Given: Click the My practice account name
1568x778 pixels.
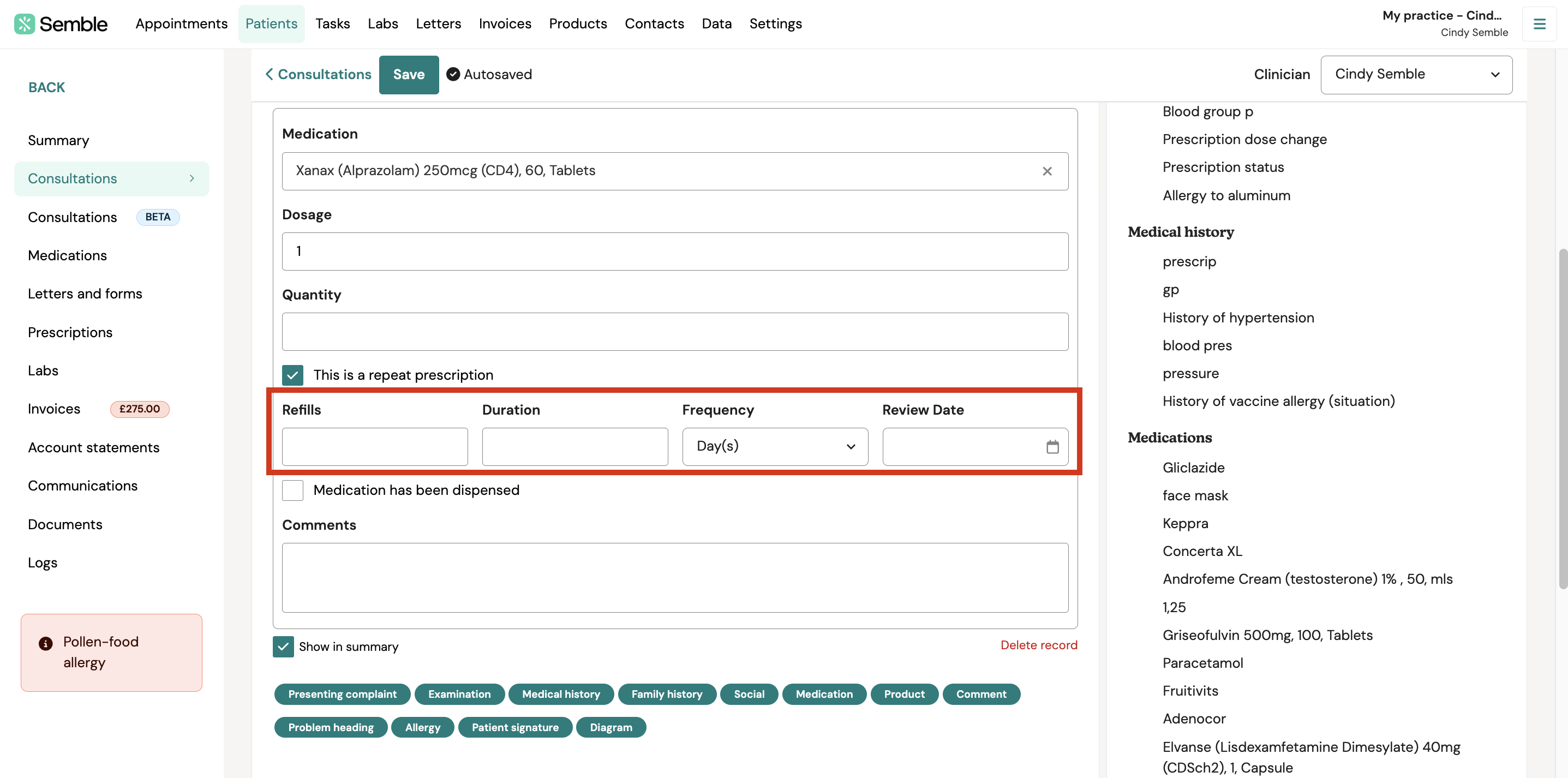Looking at the screenshot, I should [1441, 15].
